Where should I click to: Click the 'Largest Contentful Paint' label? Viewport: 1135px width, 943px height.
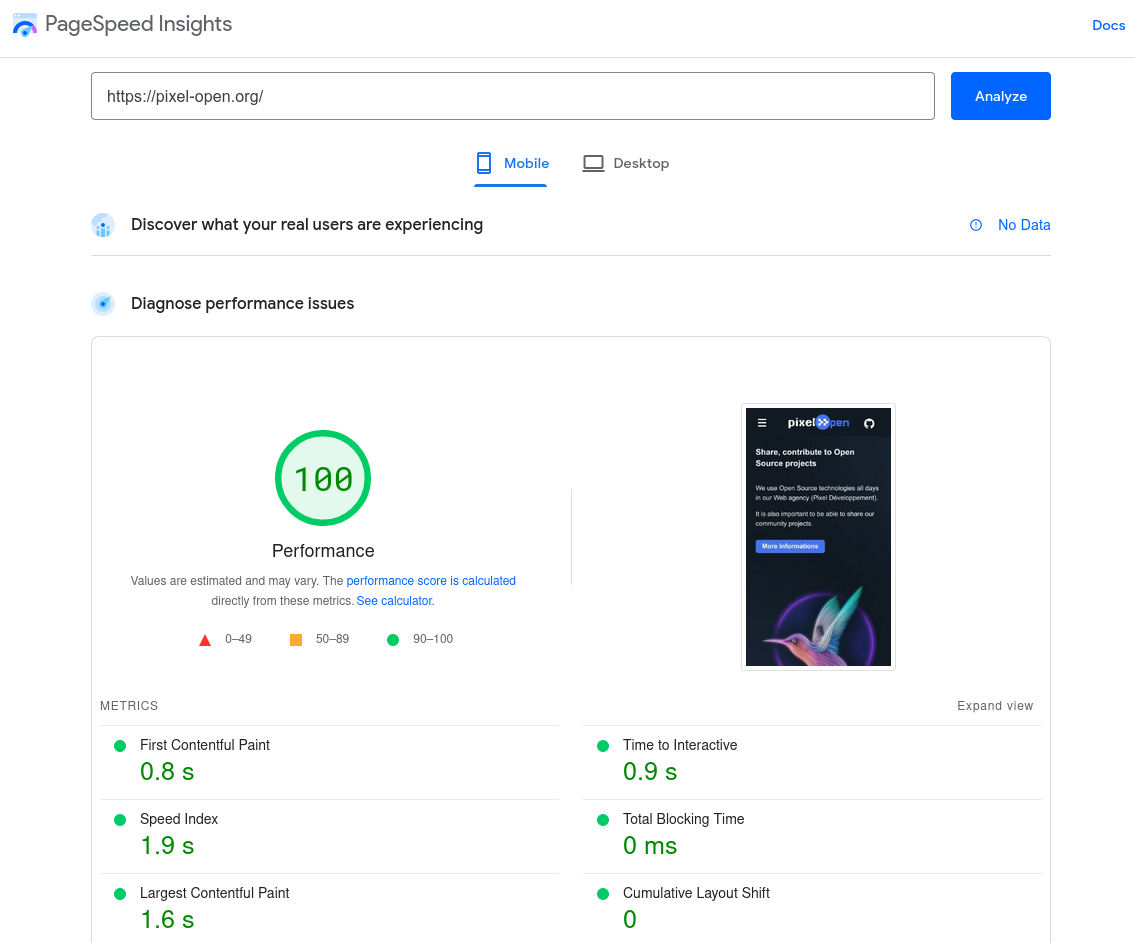click(x=214, y=892)
